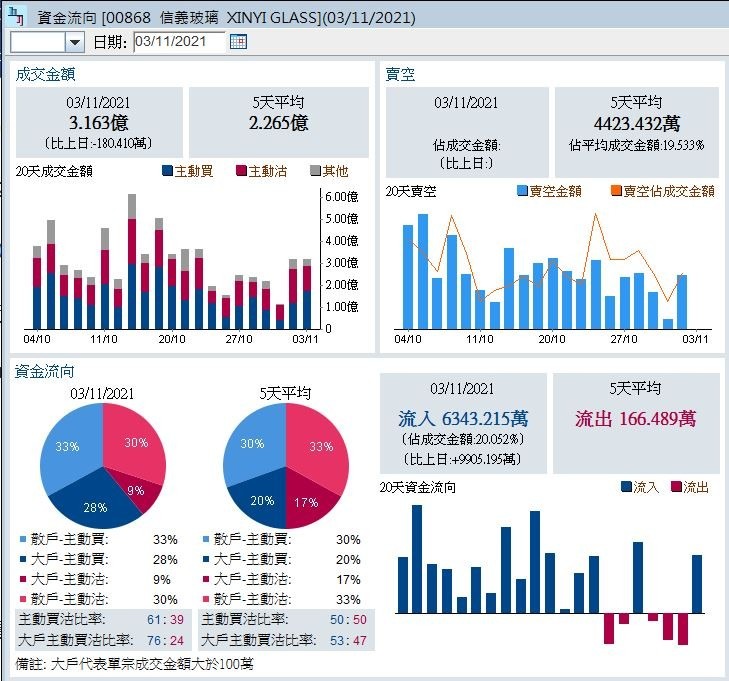Click the 主動買 legend swatch
Image resolution: width=729 pixels, height=681 pixels.
[167, 171]
